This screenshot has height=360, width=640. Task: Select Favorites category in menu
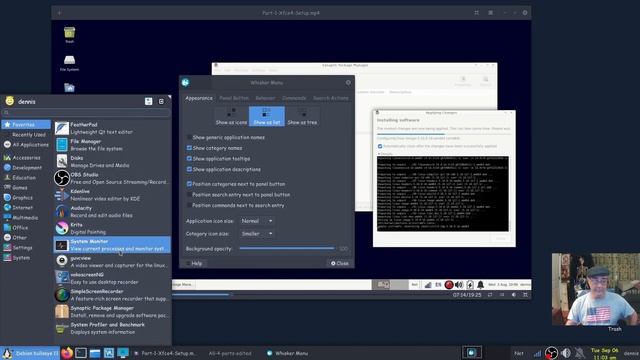tap(26, 124)
